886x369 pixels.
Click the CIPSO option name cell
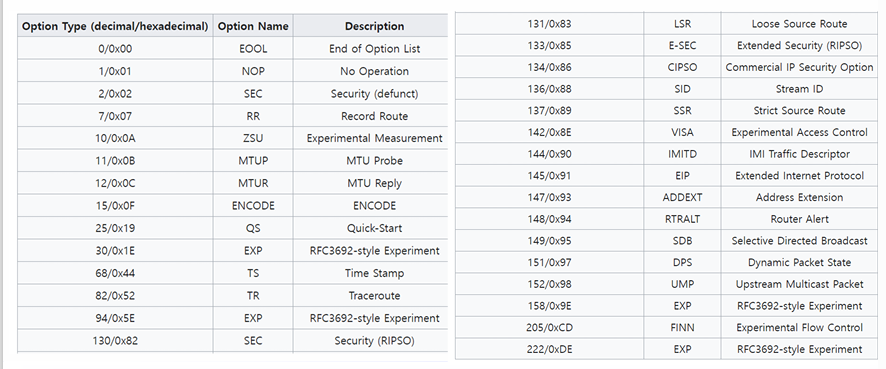(x=682, y=67)
